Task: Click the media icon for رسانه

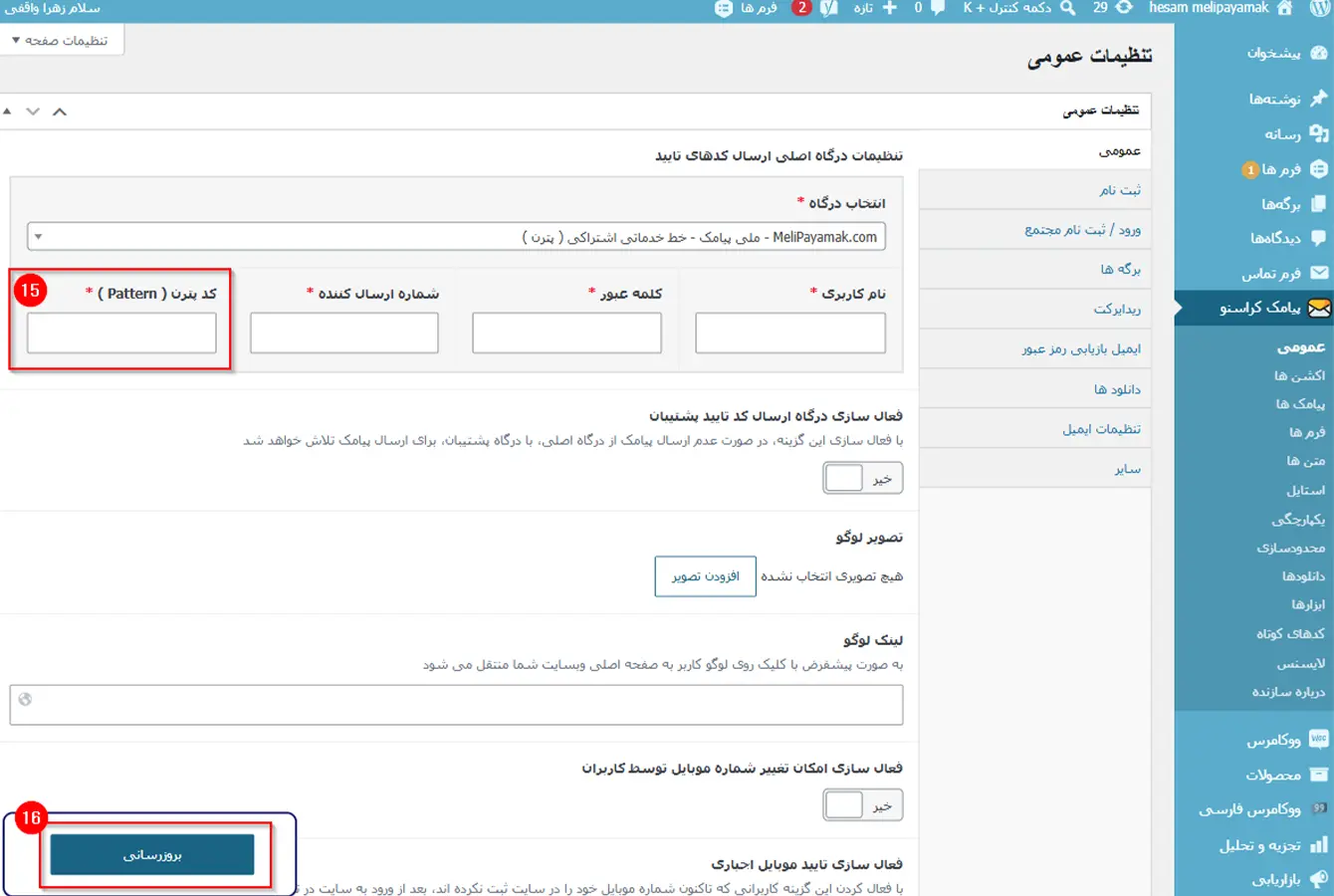Action: click(x=1319, y=133)
